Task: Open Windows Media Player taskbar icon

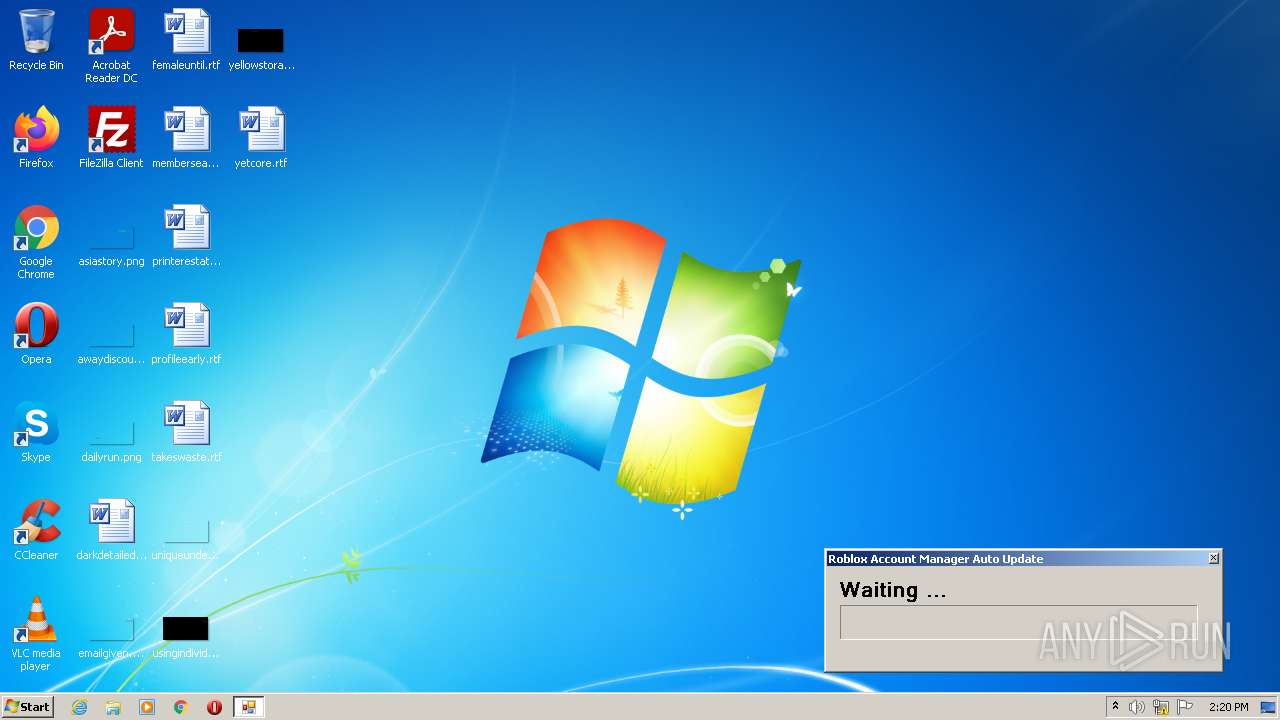Action: pyautogui.click(x=147, y=707)
